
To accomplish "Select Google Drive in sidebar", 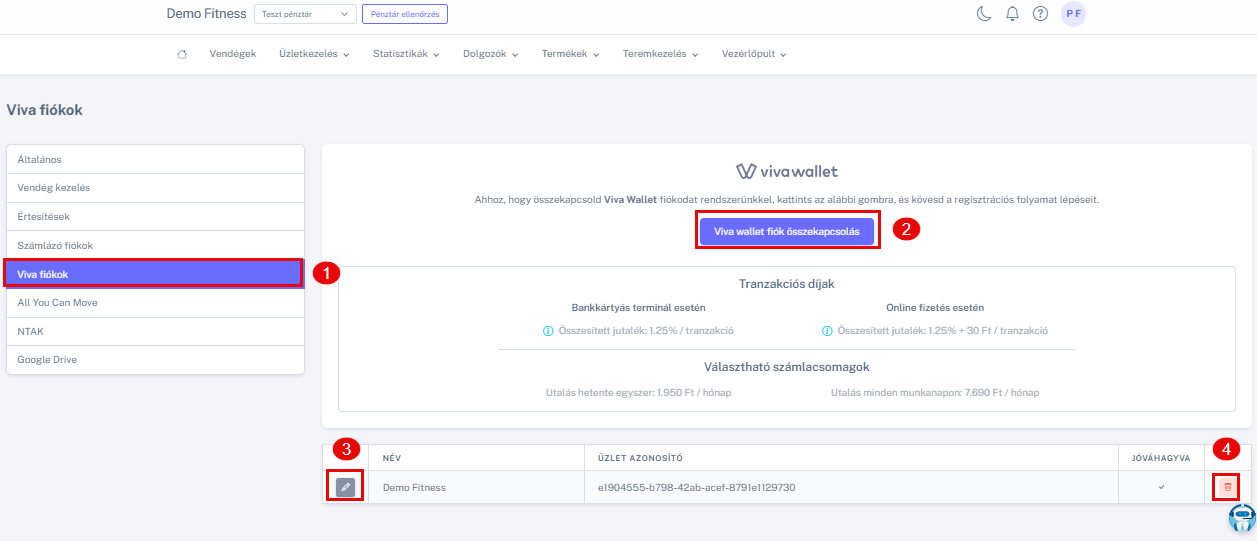I will [155, 359].
